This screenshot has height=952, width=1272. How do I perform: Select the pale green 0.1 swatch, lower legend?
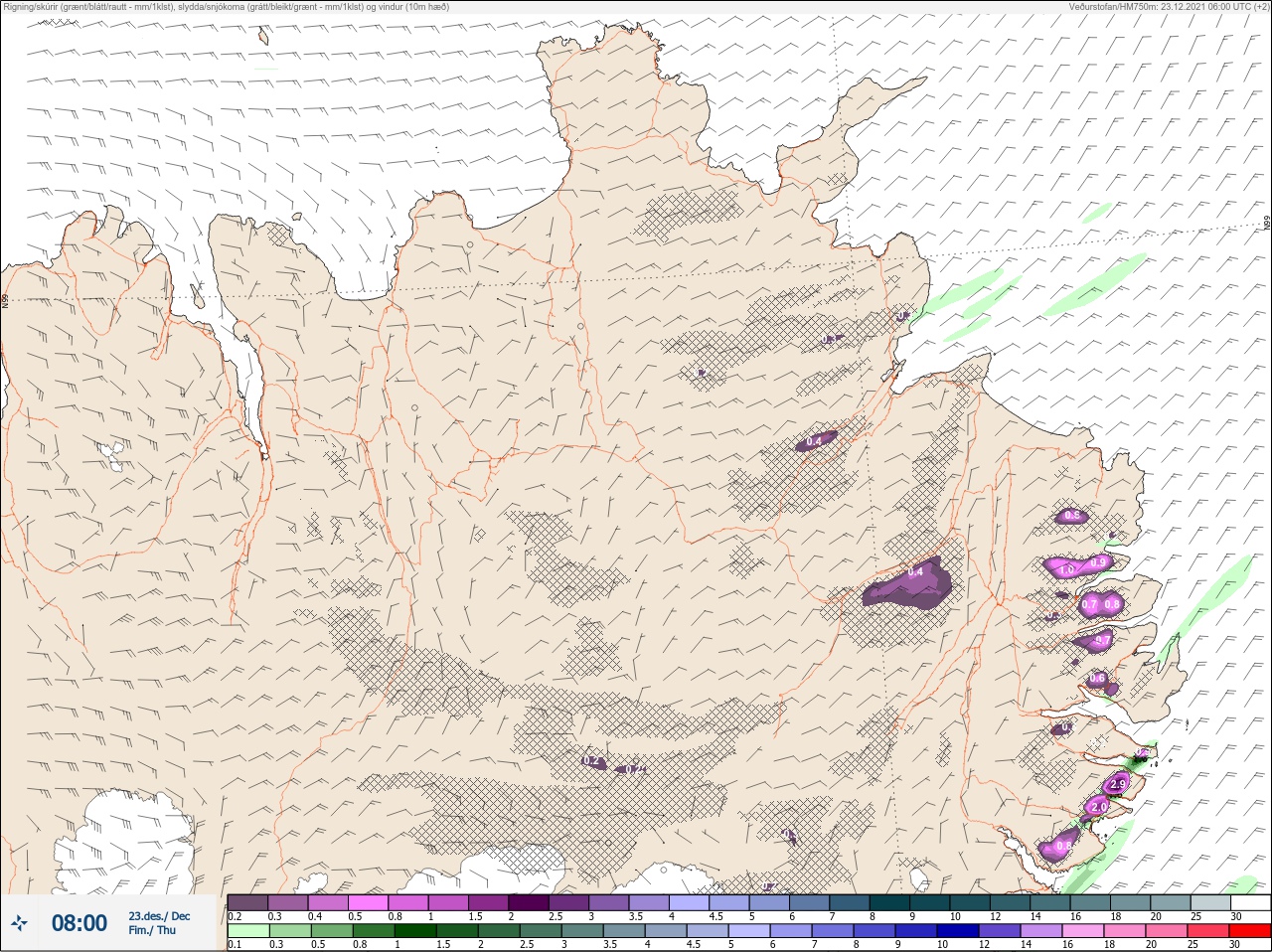coord(247,931)
